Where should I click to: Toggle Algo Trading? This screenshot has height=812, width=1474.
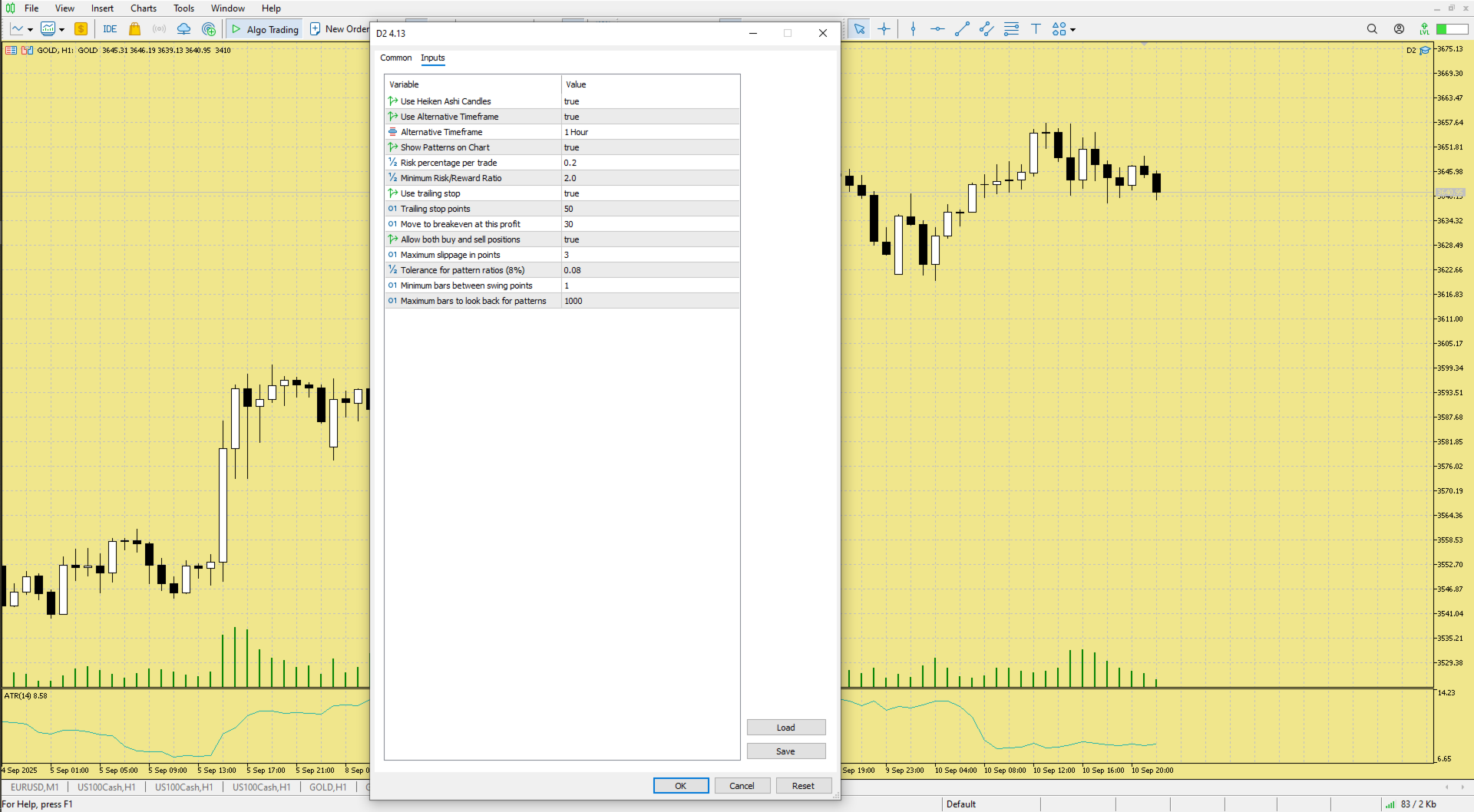pos(265,29)
